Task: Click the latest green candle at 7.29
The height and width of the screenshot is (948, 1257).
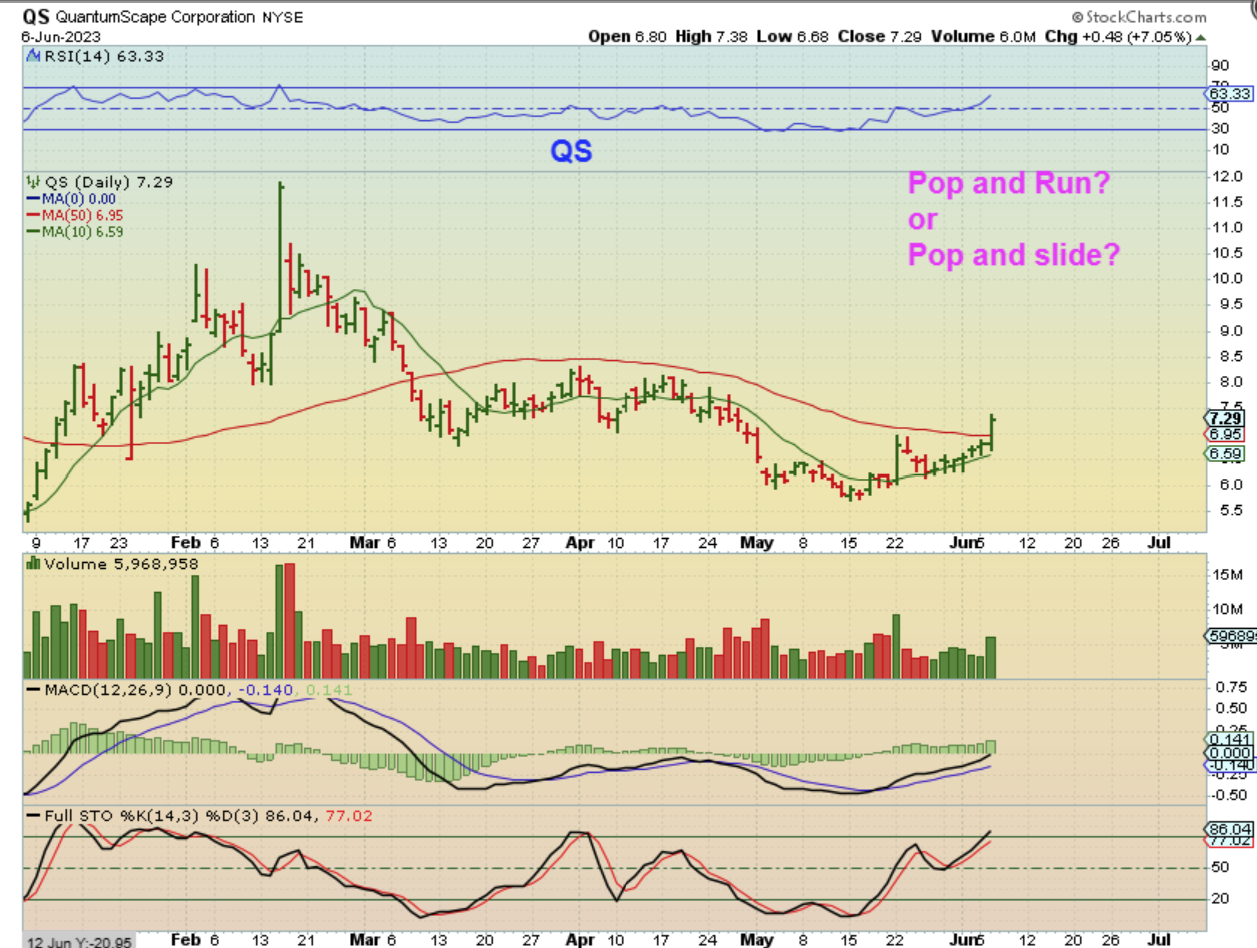Action: tap(992, 431)
